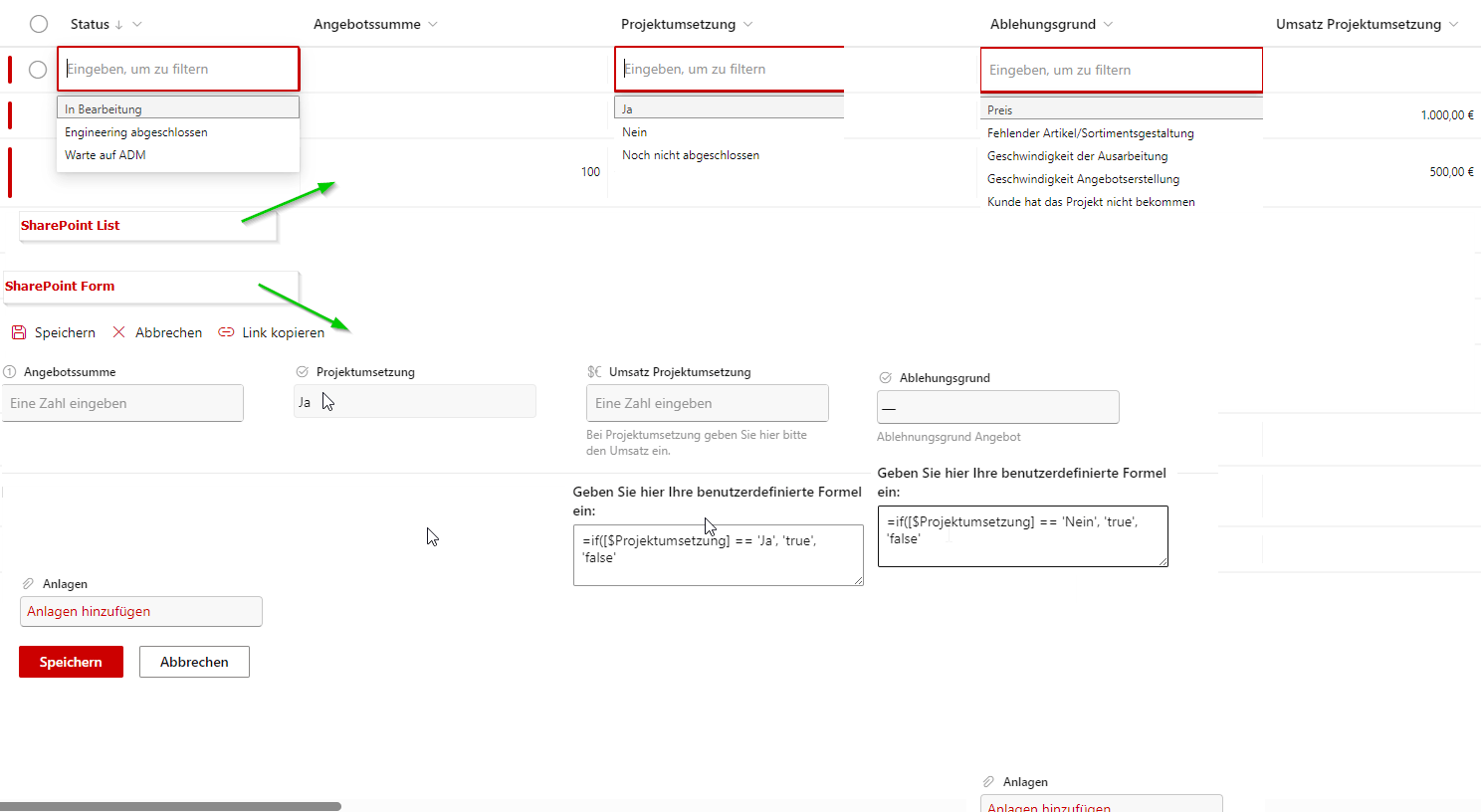Open the Projektumsetzung column header chevron
Viewport: 1481px width, 812px height.
(748, 25)
